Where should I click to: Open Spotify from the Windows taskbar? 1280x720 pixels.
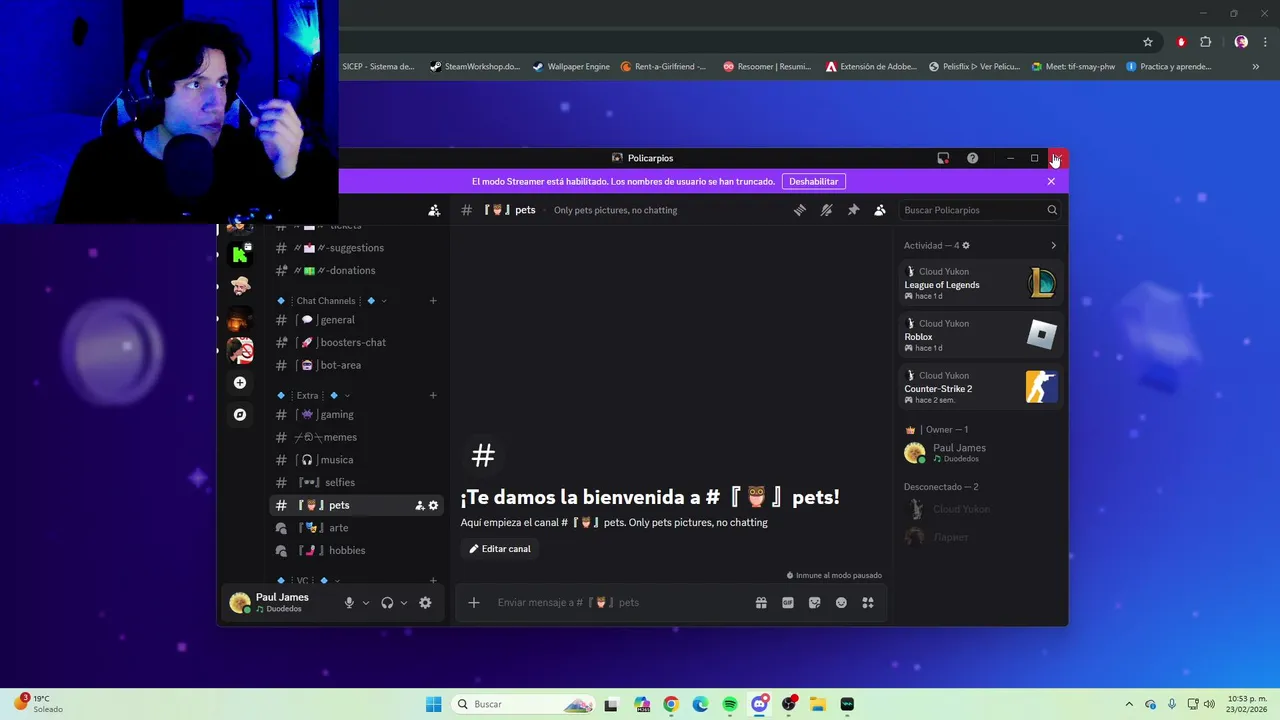pyautogui.click(x=730, y=704)
